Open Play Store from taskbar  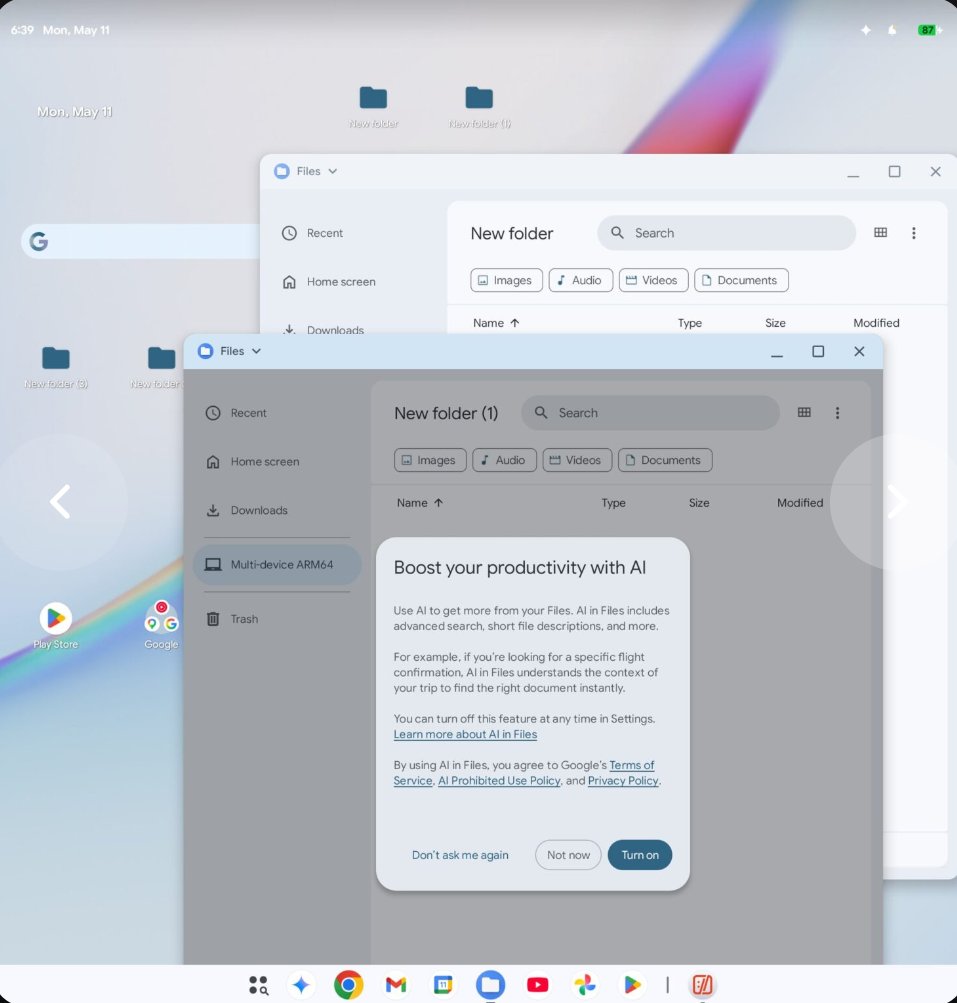coord(632,984)
